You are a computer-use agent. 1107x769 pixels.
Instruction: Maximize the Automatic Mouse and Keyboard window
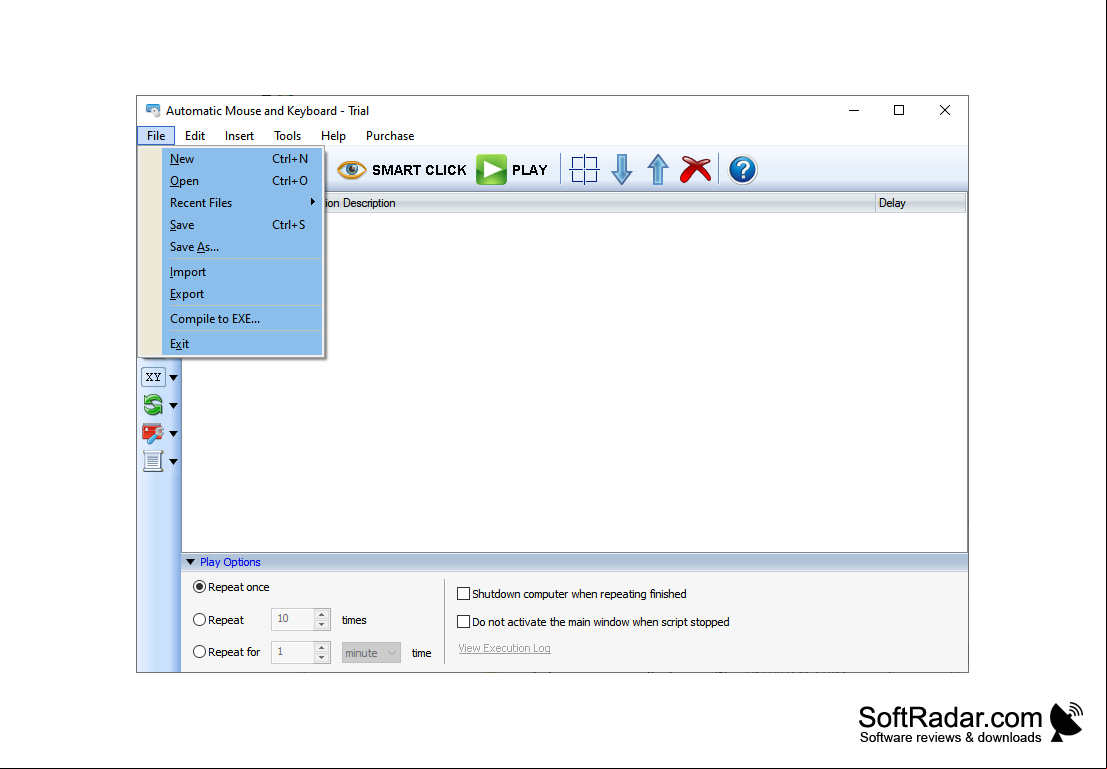point(899,110)
